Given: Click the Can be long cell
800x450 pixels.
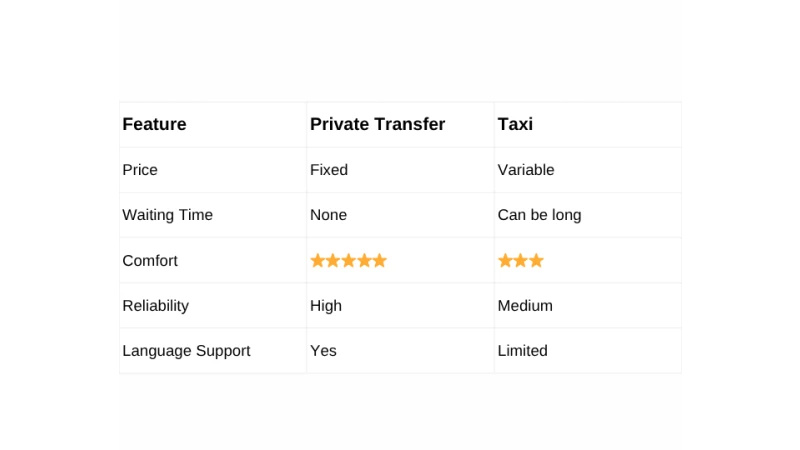Looking at the screenshot, I should [x=539, y=215].
